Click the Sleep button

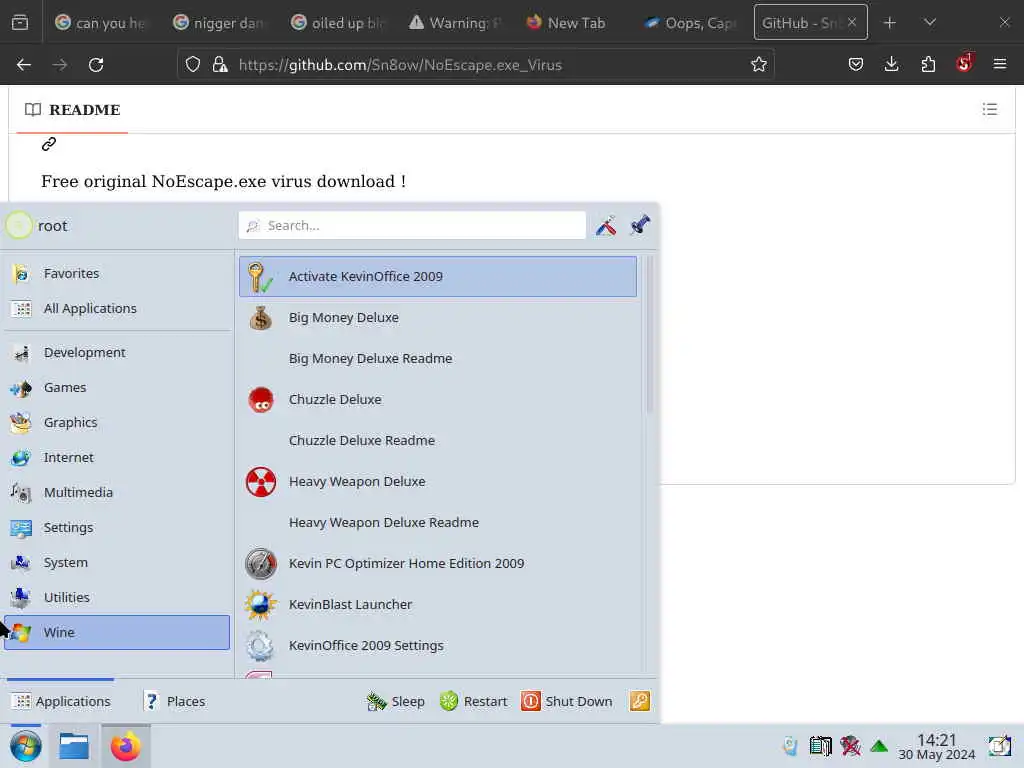(x=396, y=701)
